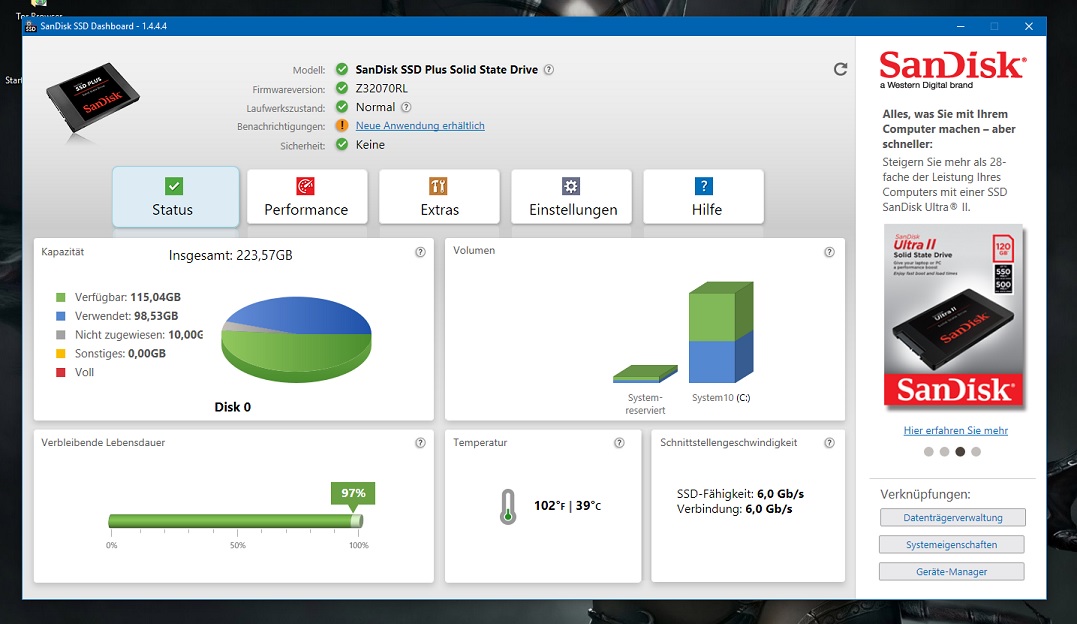Select third (active) ad carousel dot
Viewport: 1077px width, 624px height.
pos(960,452)
